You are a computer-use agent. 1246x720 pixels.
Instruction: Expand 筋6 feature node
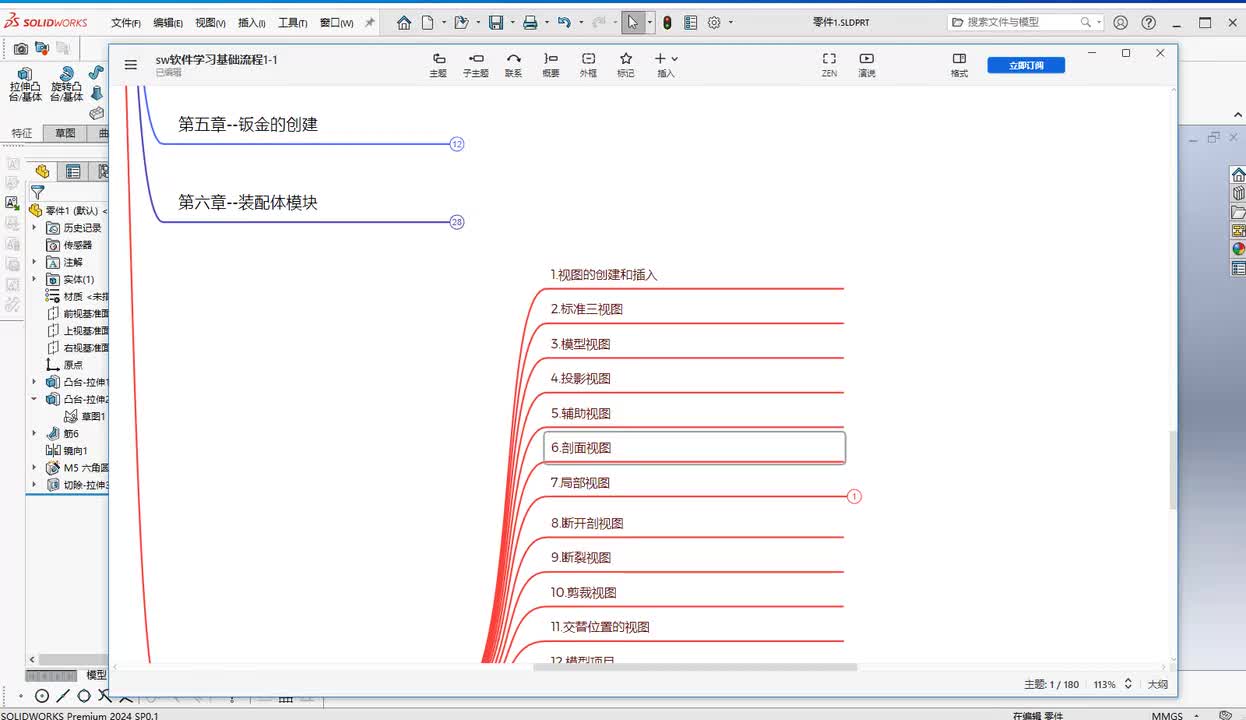tap(34, 434)
